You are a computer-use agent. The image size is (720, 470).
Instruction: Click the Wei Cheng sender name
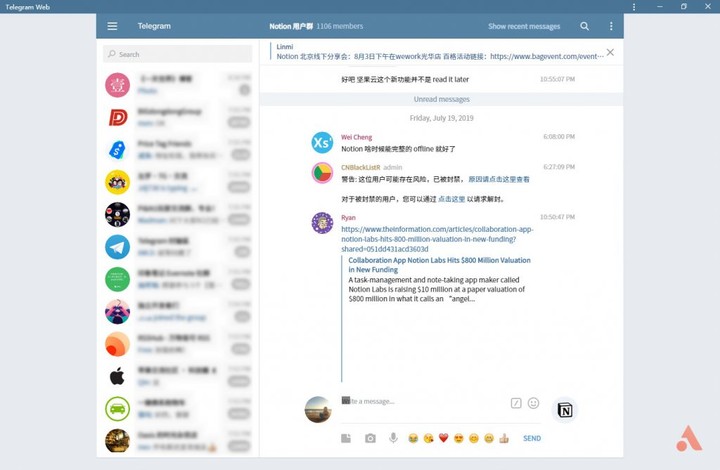tap(356, 137)
